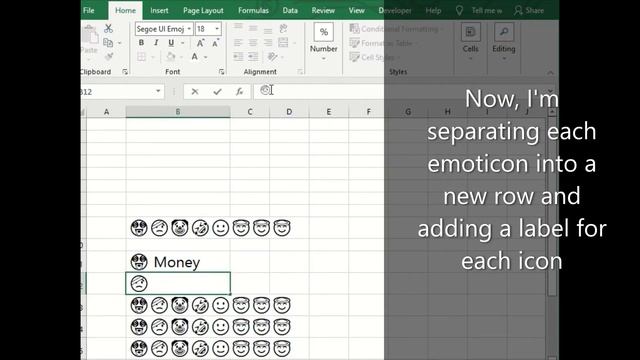Cancel the formula bar entry with X
640x360 pixels.
[x=195, y=91]
